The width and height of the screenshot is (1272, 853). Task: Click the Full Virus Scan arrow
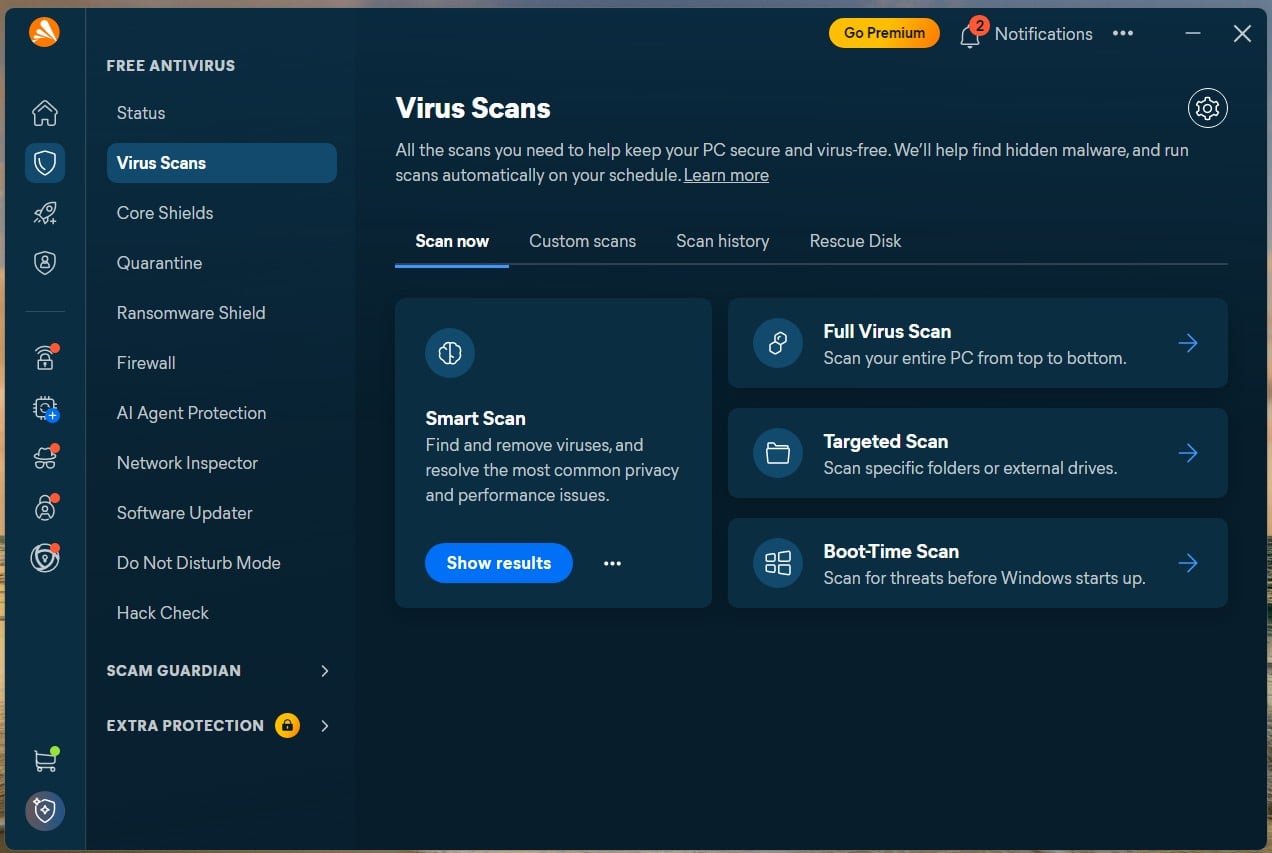click(1188, 343)
